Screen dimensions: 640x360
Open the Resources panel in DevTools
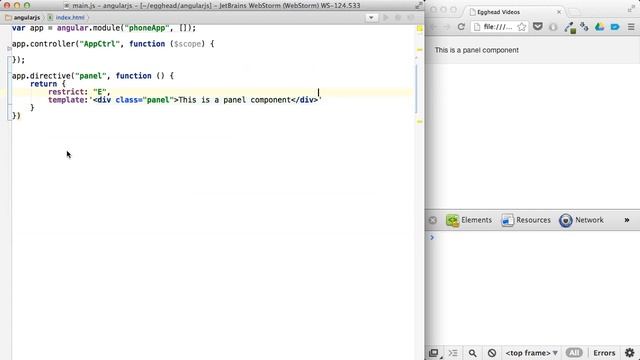pyautogui.click(x=526, y=220)
